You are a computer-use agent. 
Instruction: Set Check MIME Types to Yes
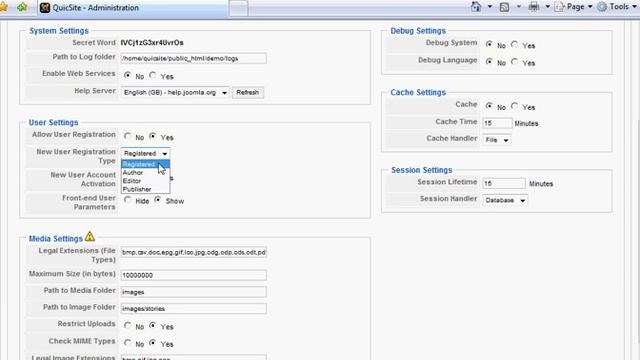coord(153,343)
